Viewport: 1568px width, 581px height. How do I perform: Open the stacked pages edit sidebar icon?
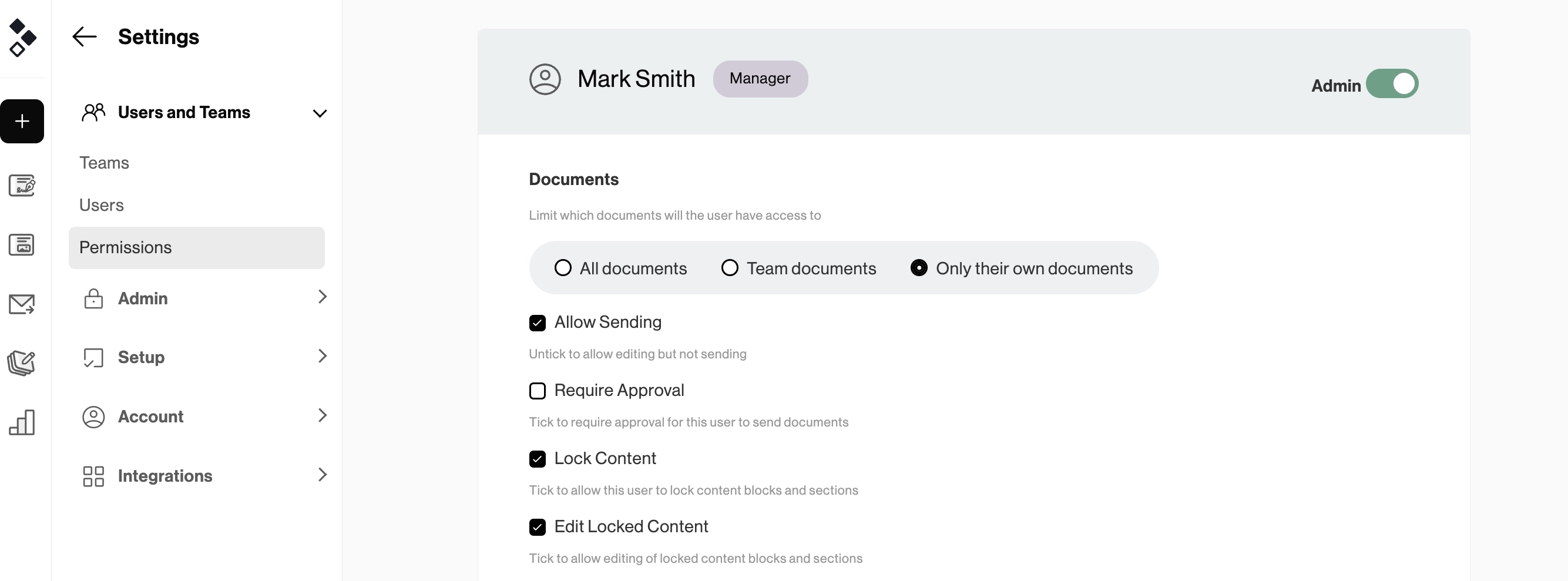[22, 363]
